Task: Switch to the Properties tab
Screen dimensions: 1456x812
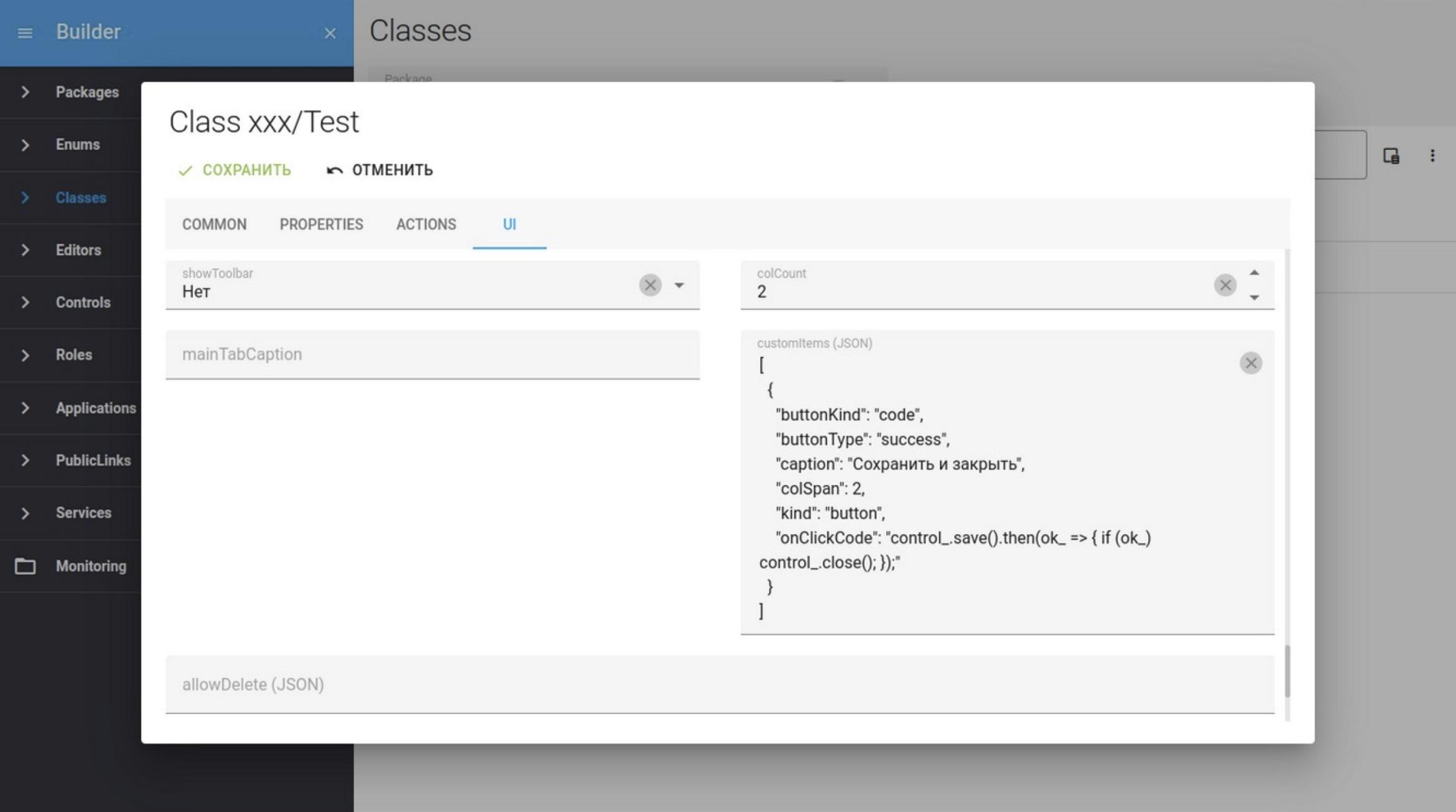Action: click(321, 224)
